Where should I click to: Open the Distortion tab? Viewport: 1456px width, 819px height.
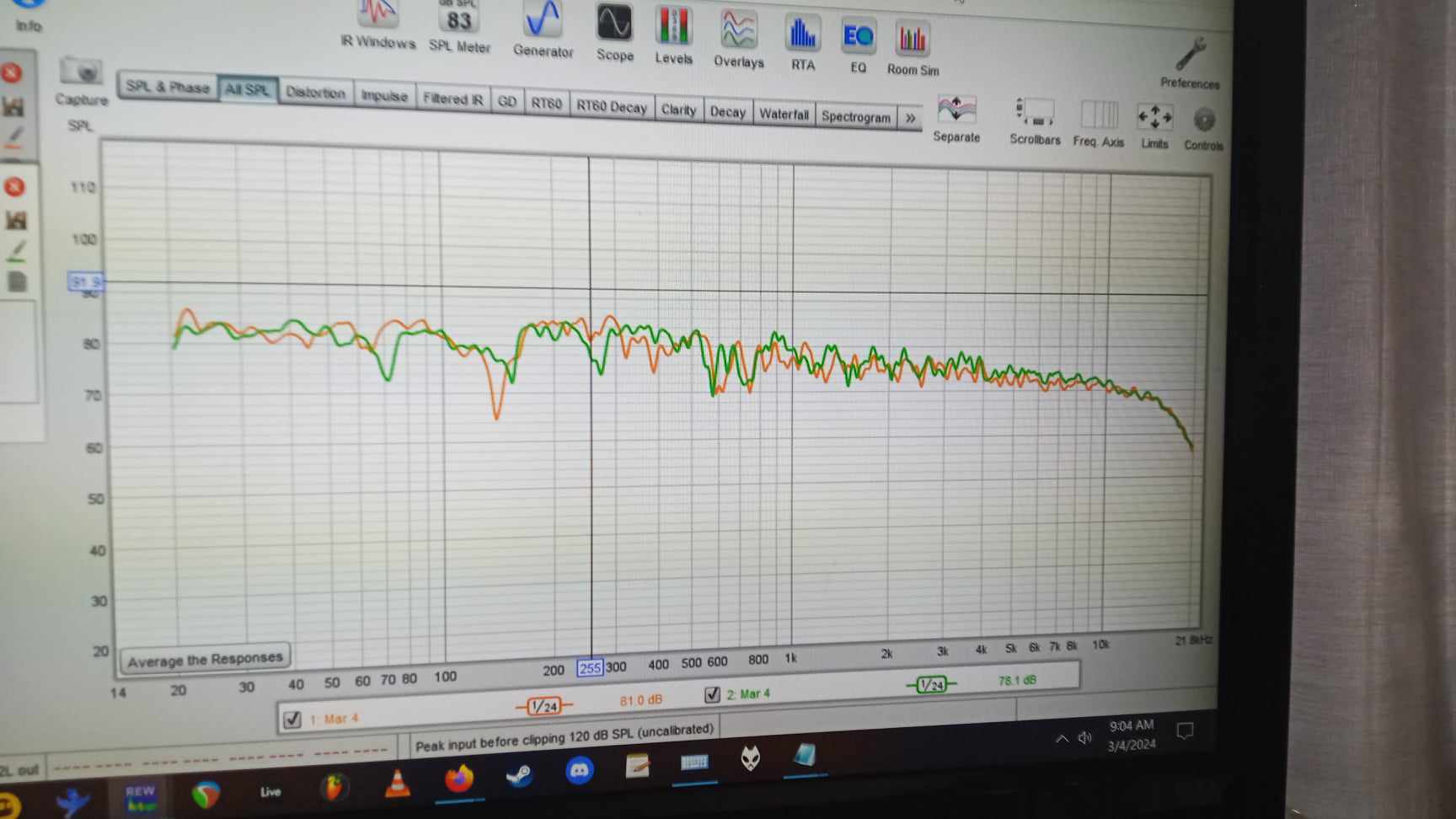[315, 93]
